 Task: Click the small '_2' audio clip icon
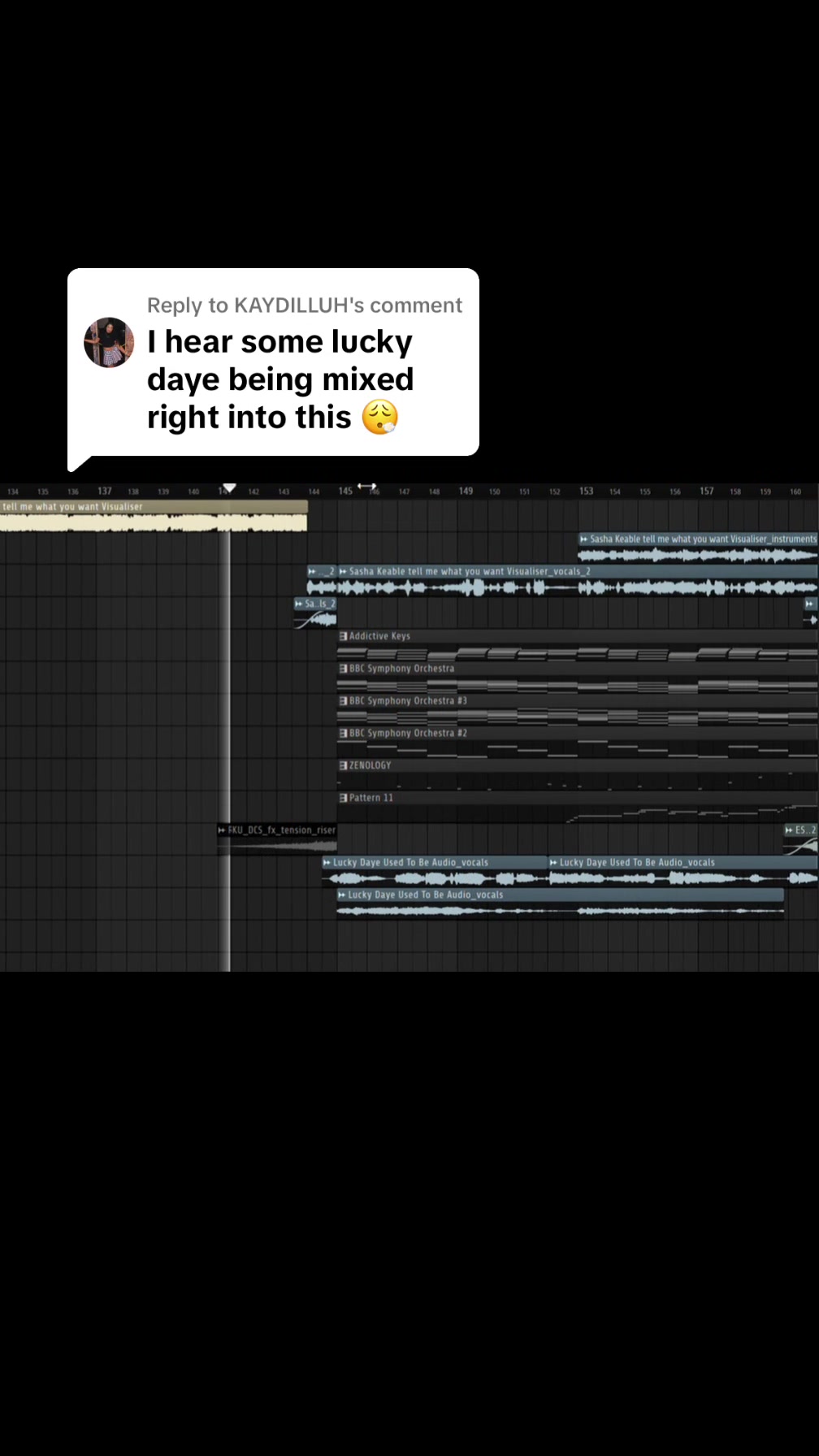pos(312,572)
